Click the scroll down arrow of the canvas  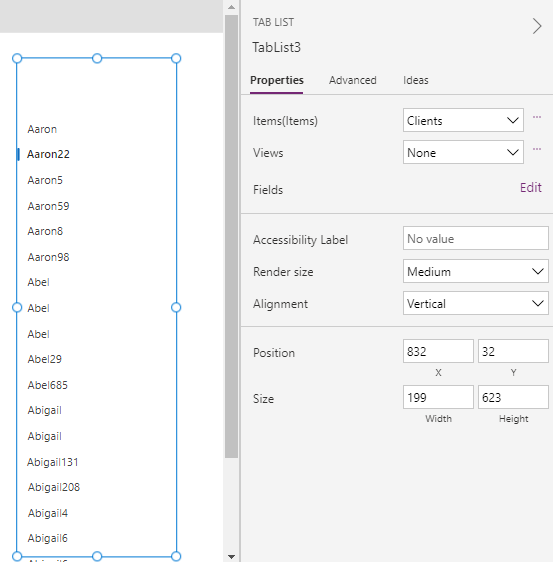coord(232,557)
